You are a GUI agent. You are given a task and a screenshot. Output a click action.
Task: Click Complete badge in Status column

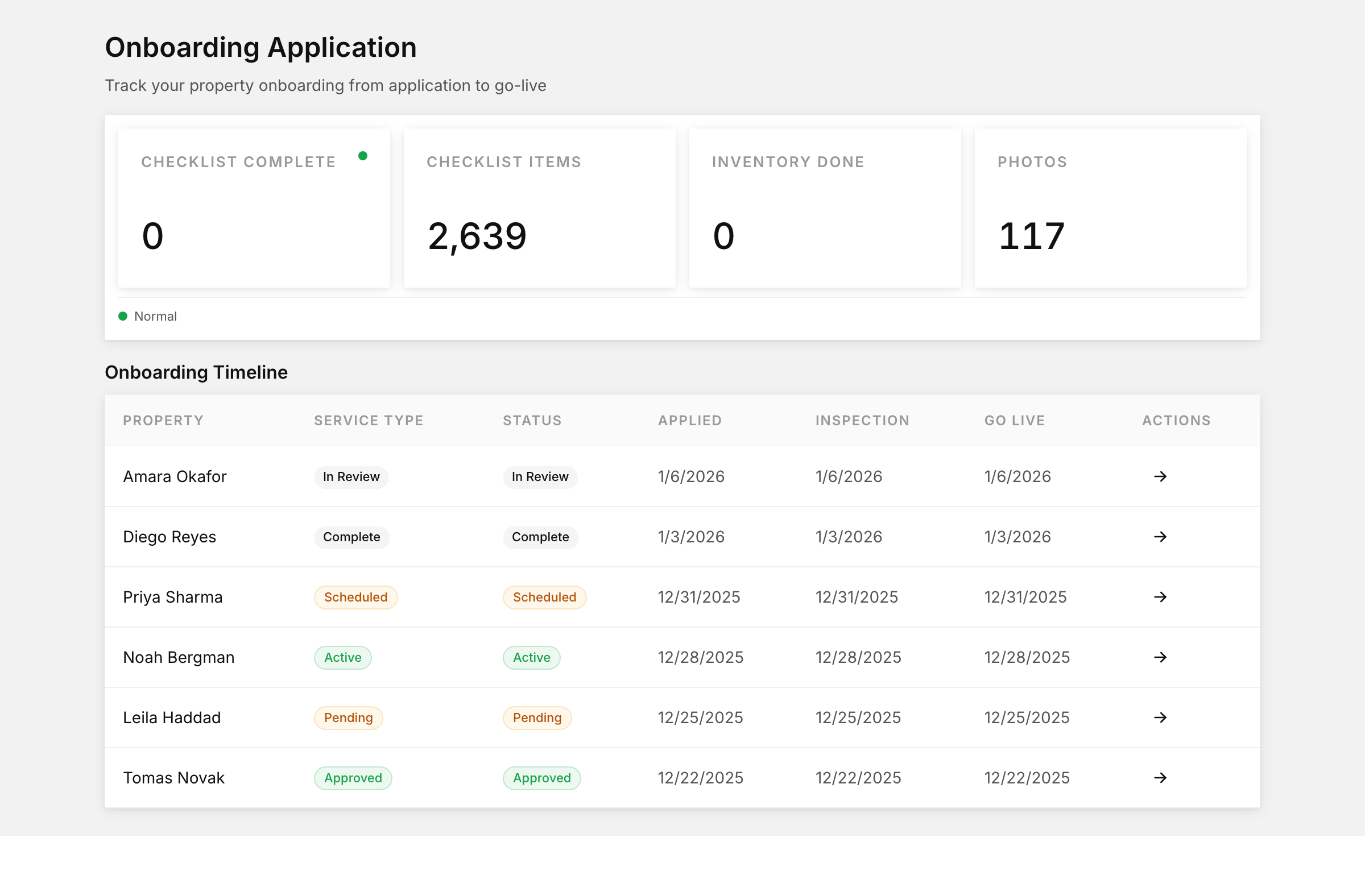pyautogui.click(x=540, y=537)
